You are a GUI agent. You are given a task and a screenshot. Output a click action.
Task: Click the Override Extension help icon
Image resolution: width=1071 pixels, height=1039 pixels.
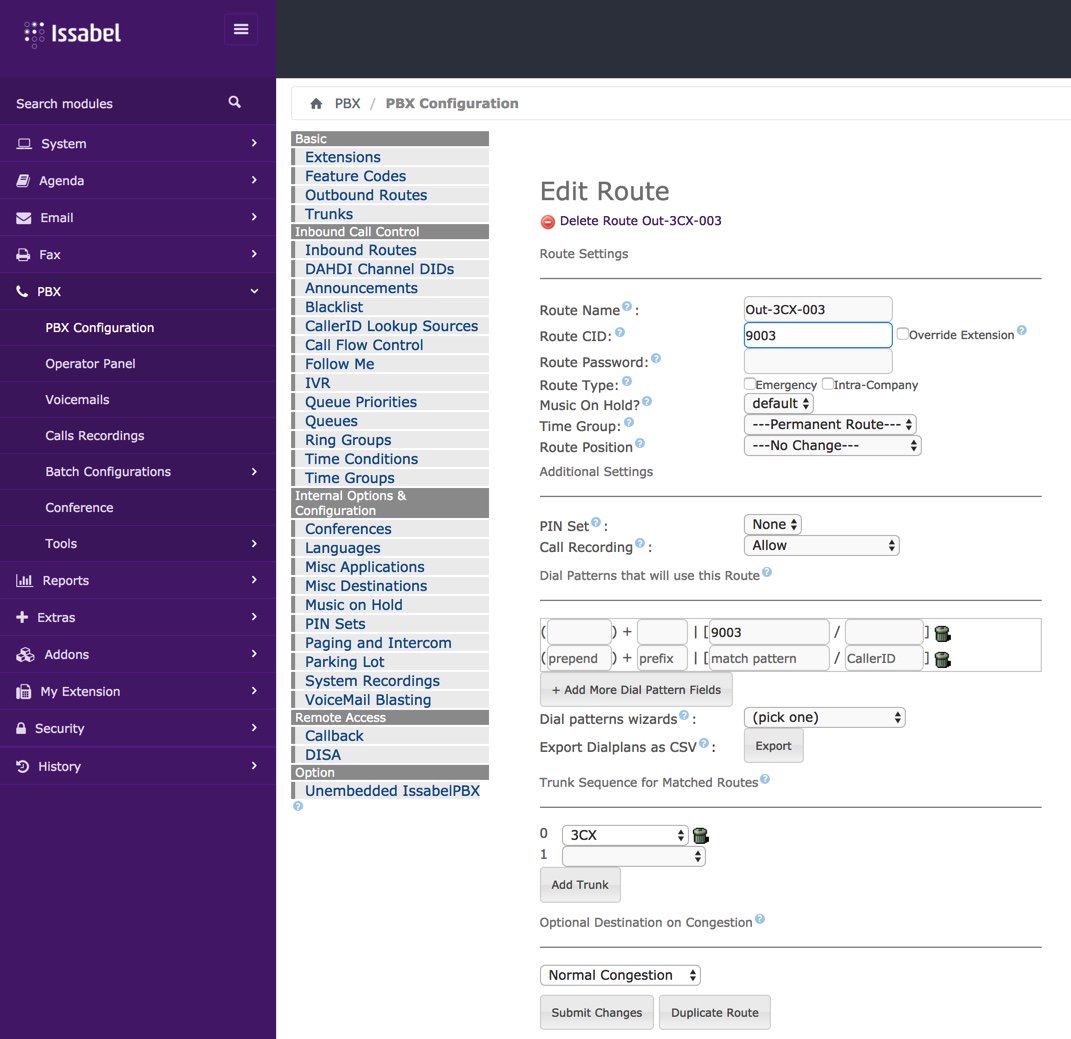(1022, 330)
